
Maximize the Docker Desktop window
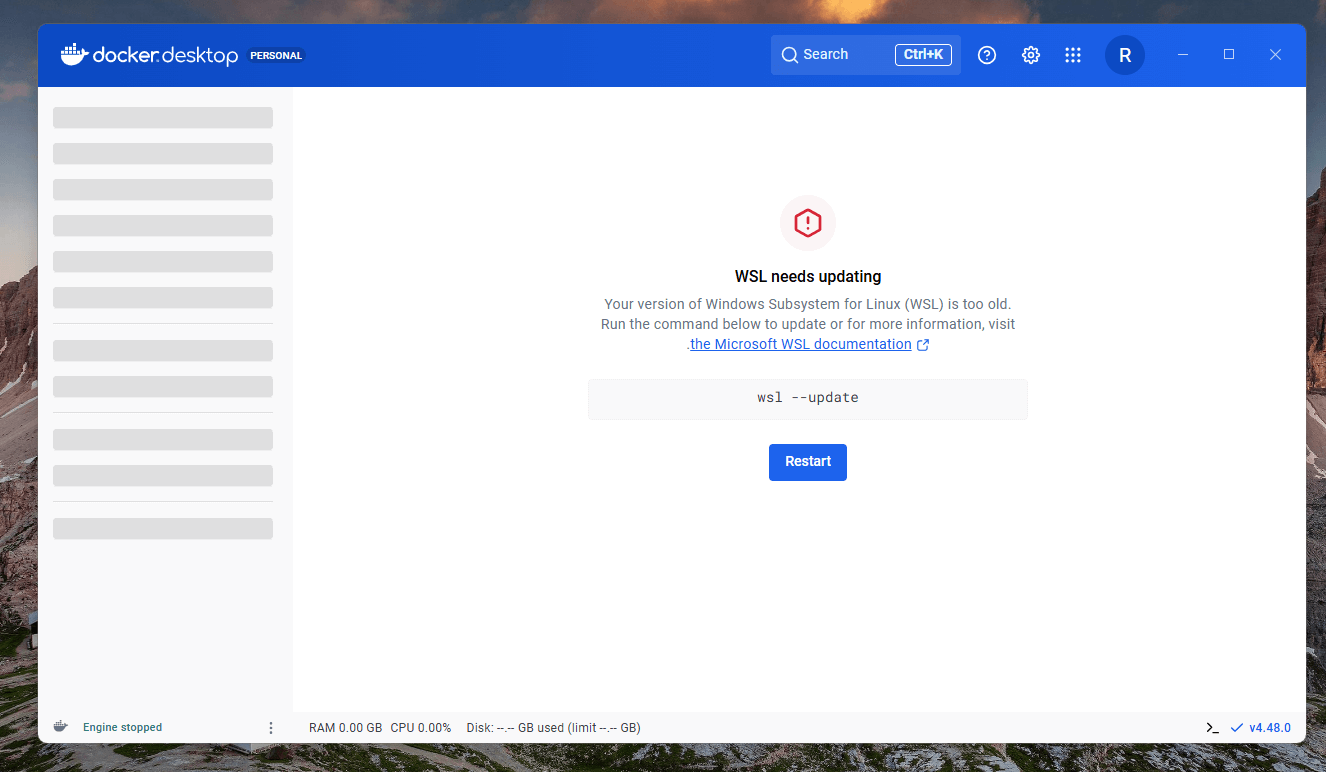pos(1229,55)
